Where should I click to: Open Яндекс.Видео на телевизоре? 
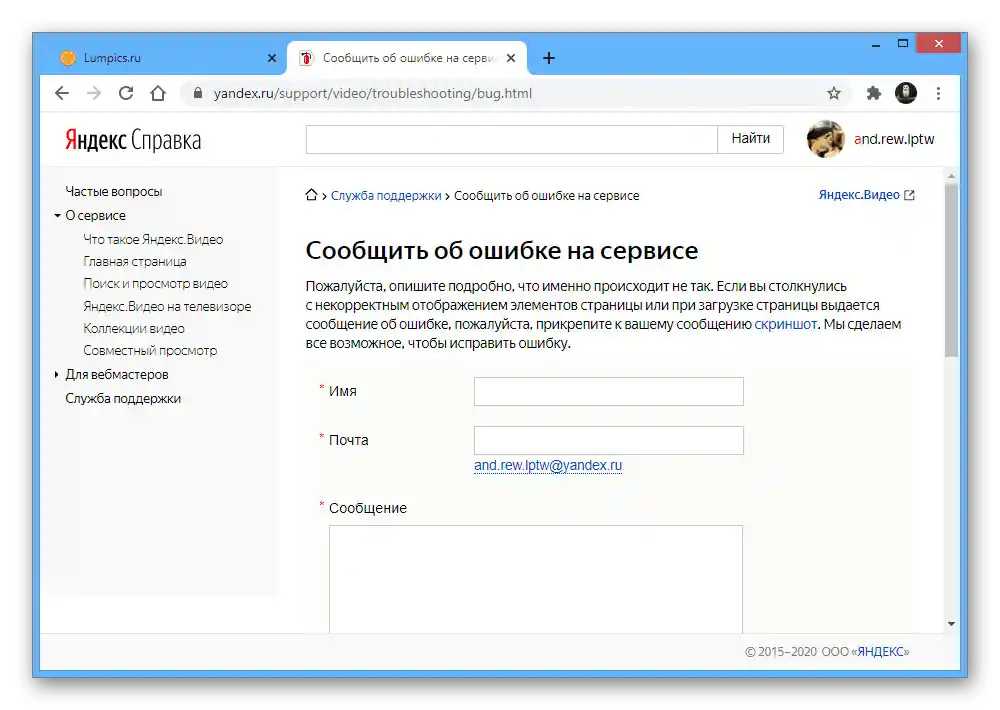tap(167, 306)
